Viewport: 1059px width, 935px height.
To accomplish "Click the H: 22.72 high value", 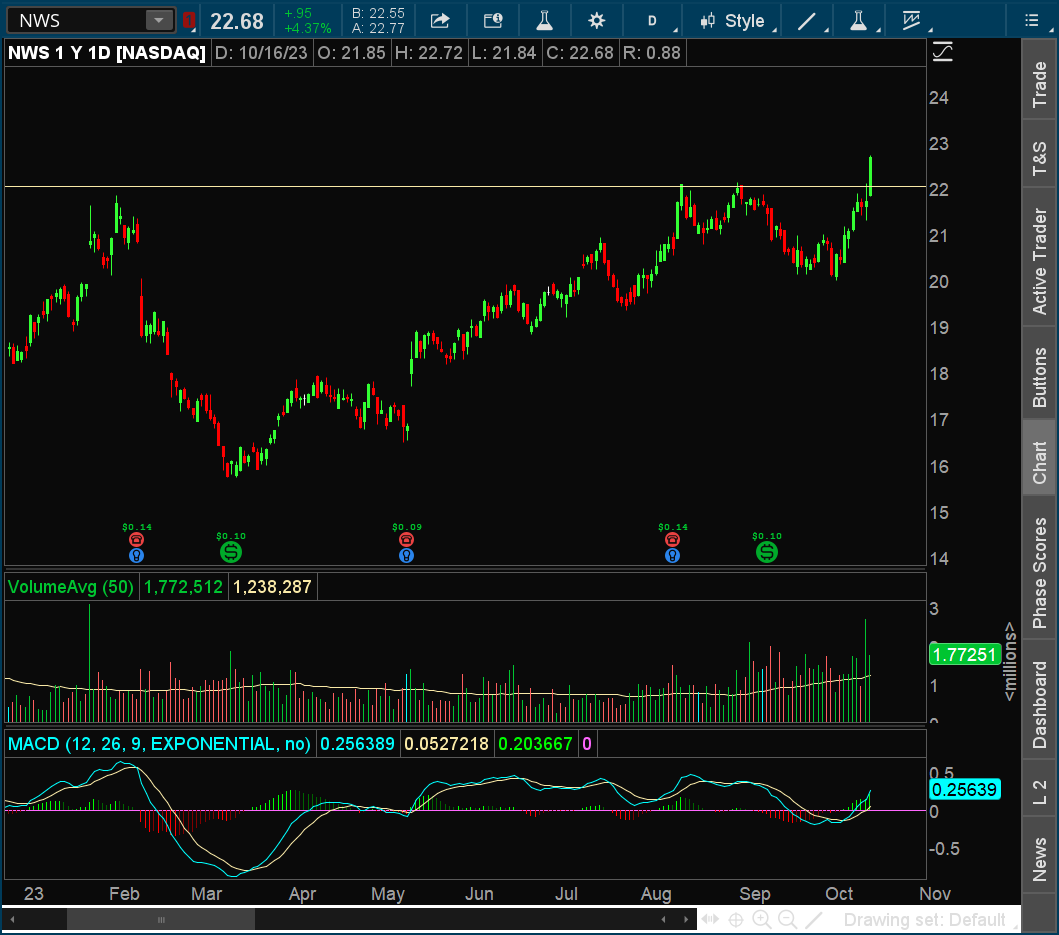I will pos(429,53).
